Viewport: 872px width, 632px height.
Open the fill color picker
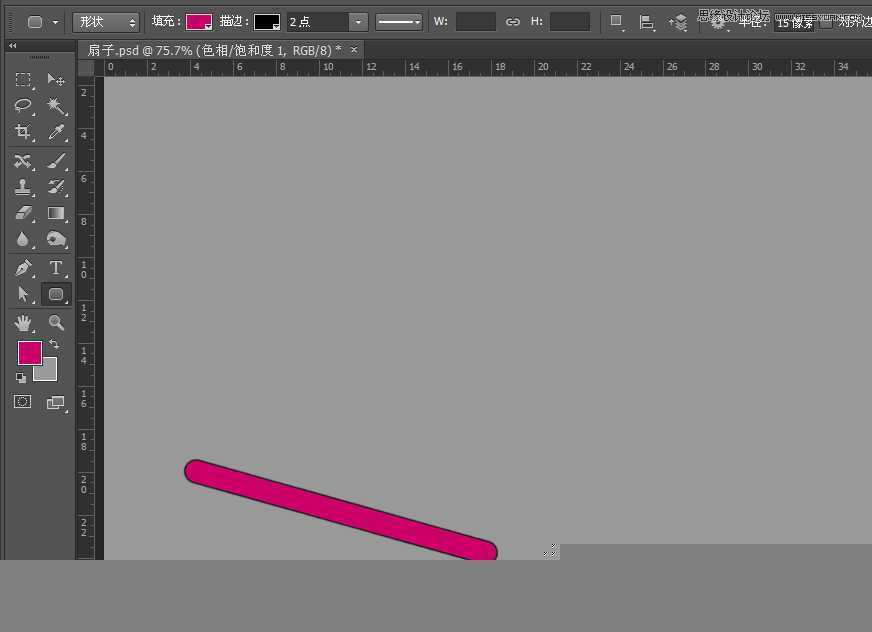[x=199, y=22]
